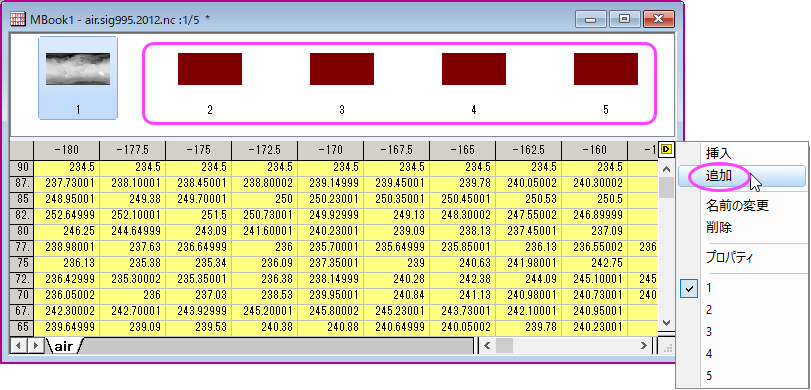Select column header -180
811x390 pixels.
point(67,150)
